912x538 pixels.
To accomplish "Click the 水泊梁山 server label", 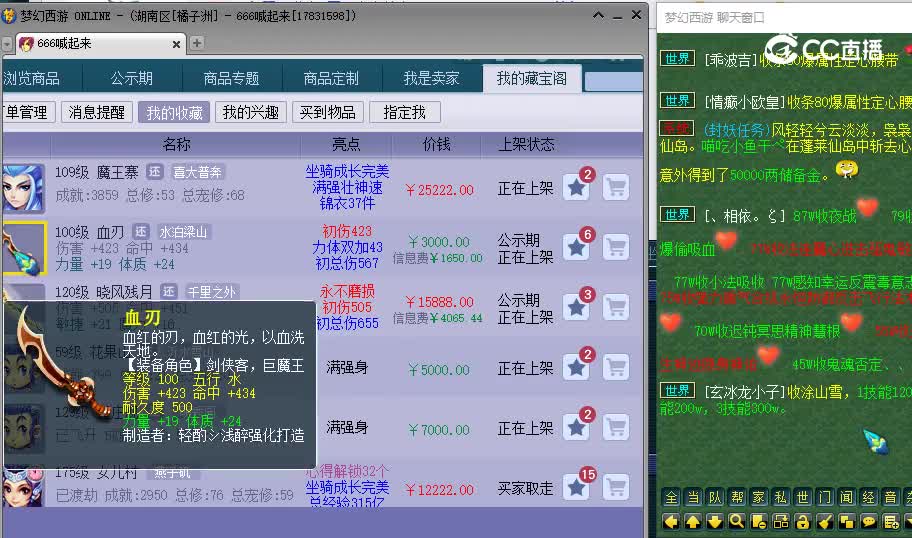I will [183, 232].
